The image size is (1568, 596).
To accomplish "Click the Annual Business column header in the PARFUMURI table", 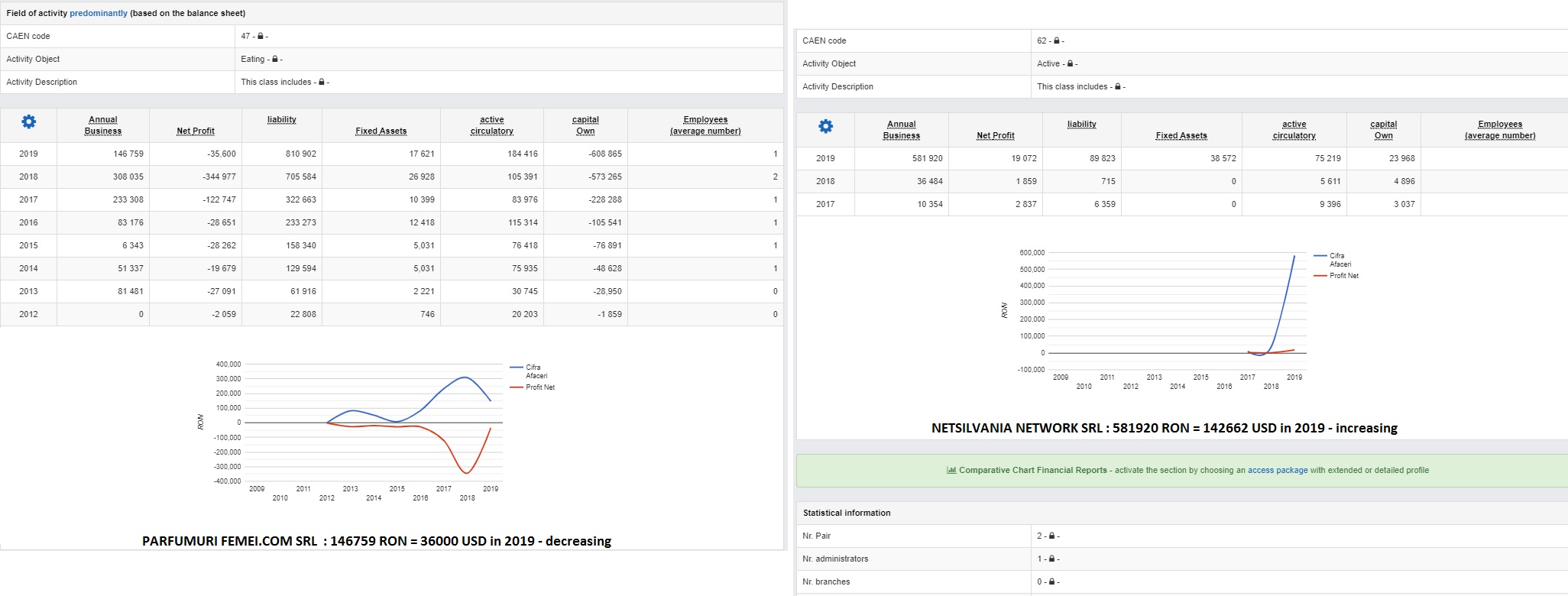I will (x=103, y=125).
